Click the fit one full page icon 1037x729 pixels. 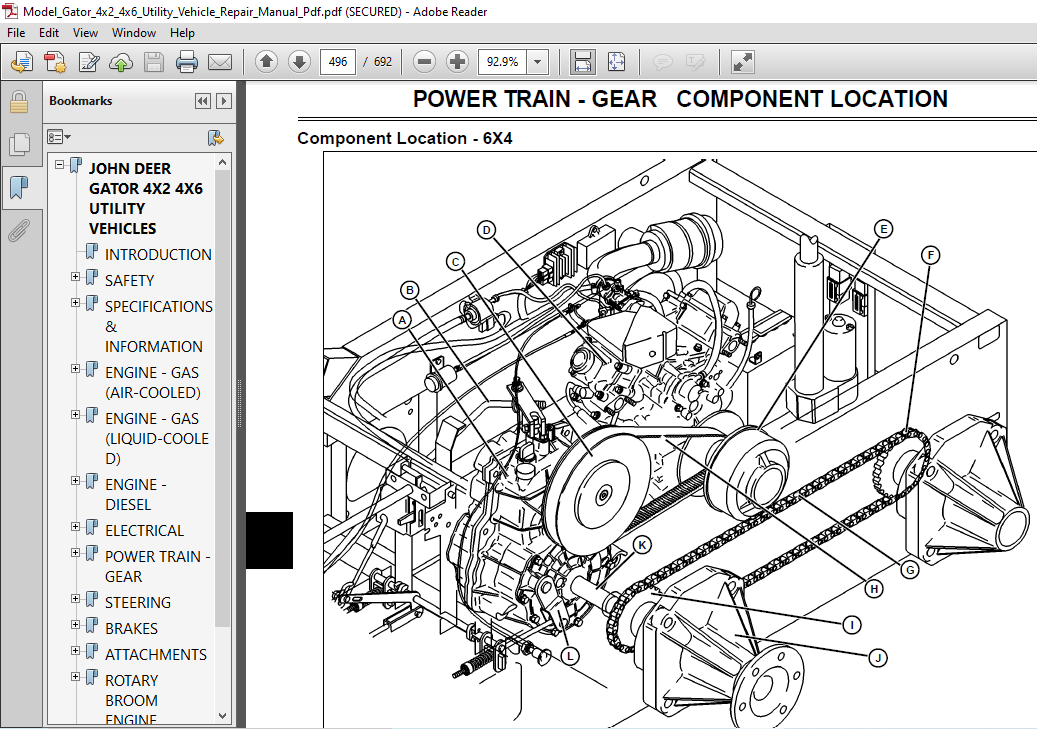pos(616,62)
